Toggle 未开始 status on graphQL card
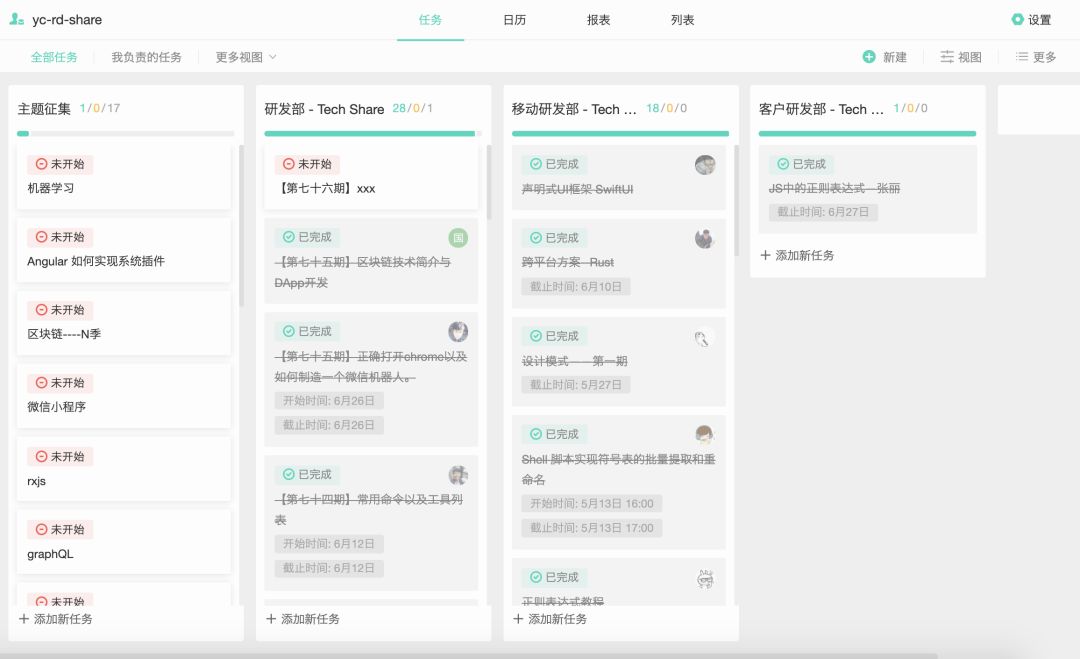The image size is (1080, 659). [60, 530]
